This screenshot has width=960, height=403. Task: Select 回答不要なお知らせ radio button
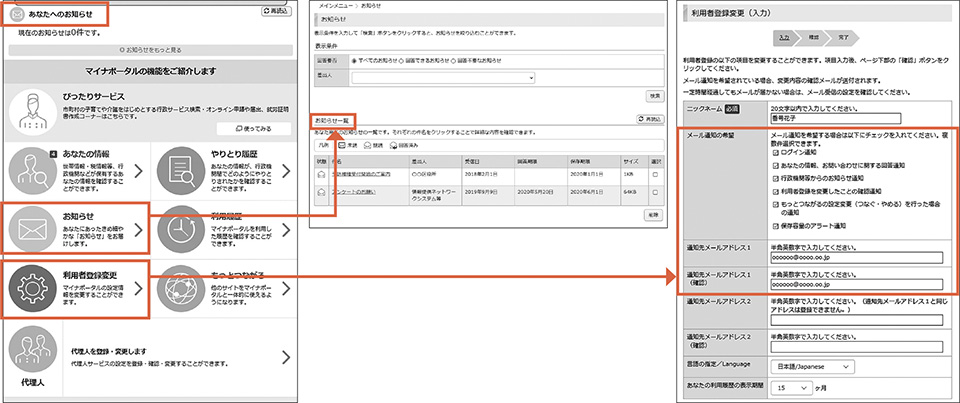coord(454,61)
